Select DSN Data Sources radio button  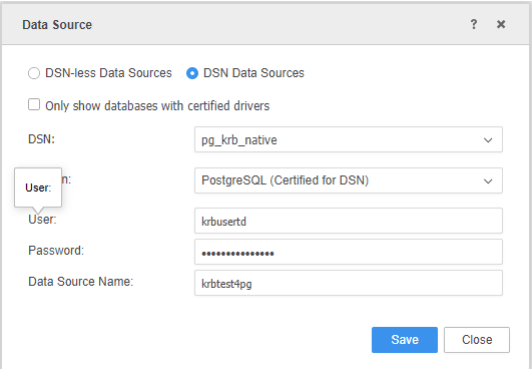[x=192, y=73]
